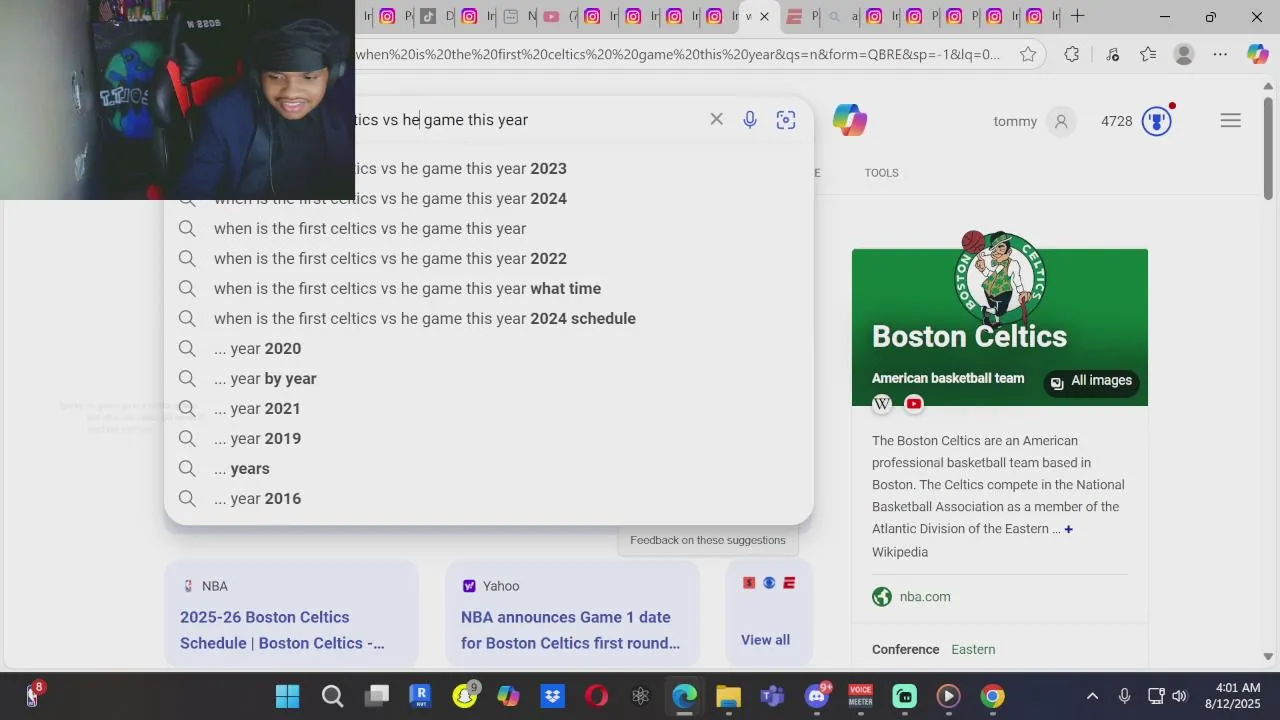Clear the search box with the X icon
The height and width of the screenshot is (720, 1280).
[x=716, y=119]
